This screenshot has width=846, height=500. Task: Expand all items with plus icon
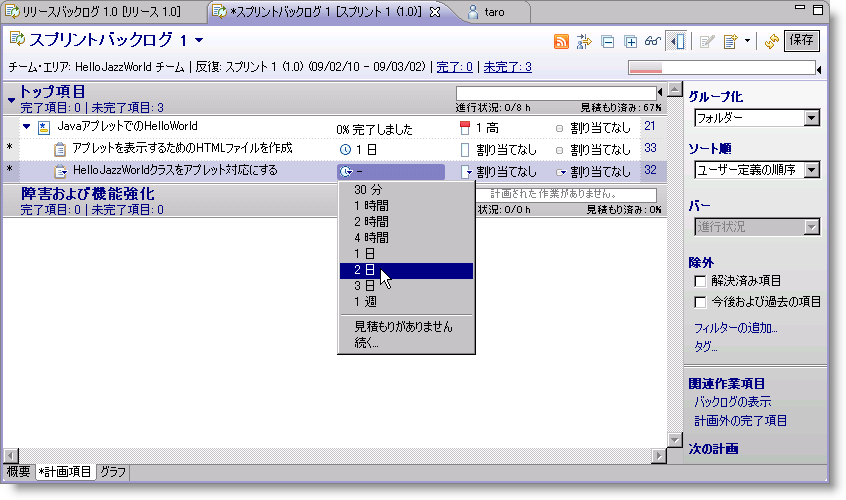click(x=630, y=42)
